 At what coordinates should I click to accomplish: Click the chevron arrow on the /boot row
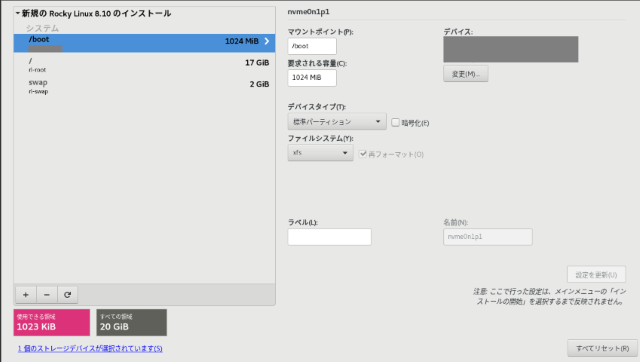coord(267,41)
